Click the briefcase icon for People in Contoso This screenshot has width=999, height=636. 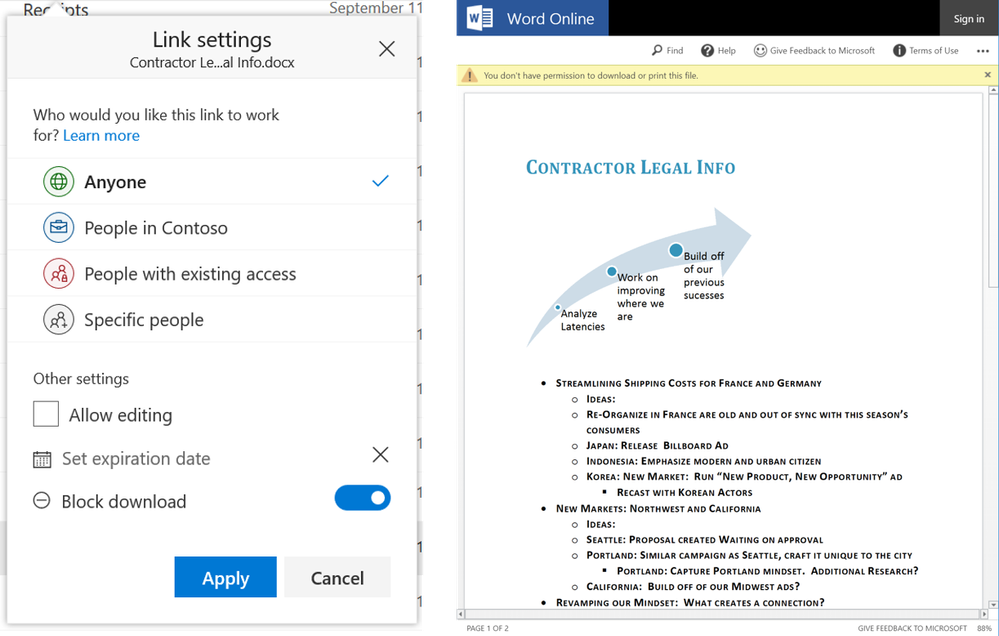click(59, 228)
